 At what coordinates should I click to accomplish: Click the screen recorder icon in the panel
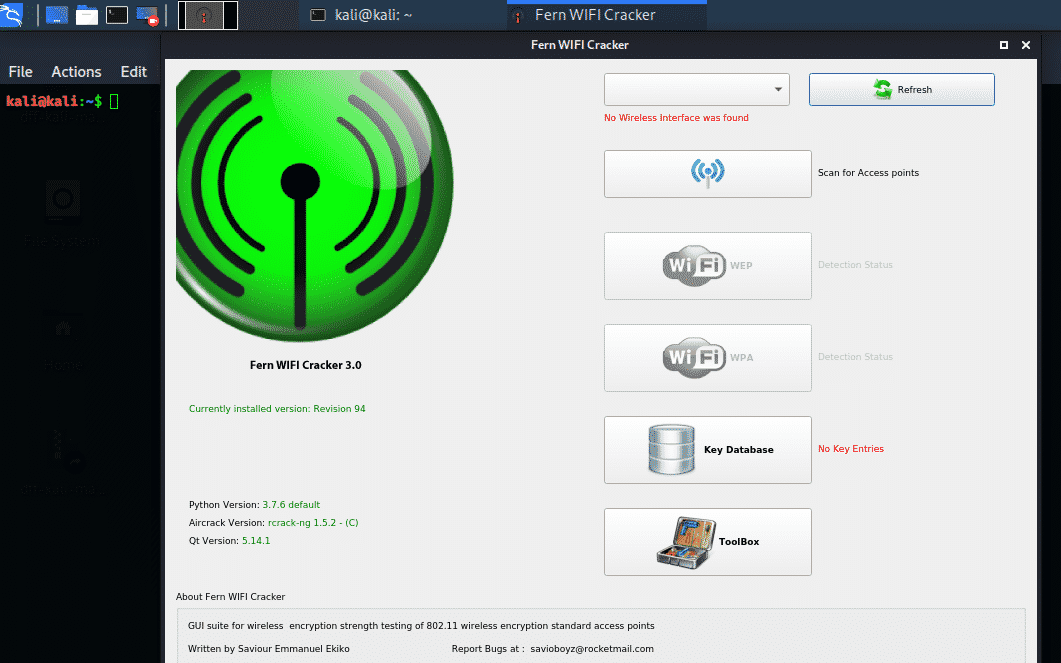[x=147, y=15]
